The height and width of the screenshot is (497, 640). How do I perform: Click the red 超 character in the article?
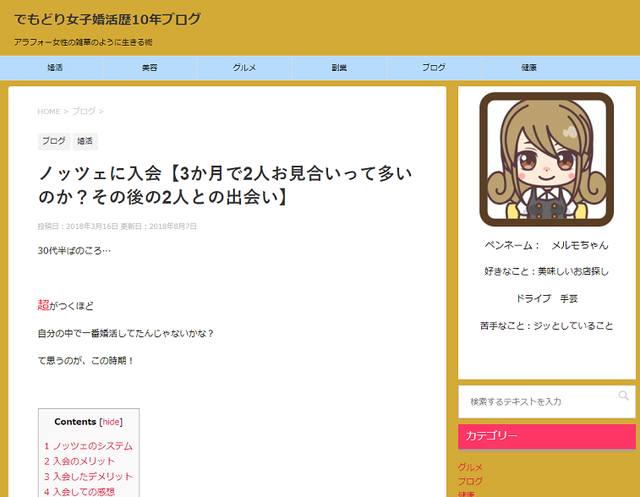43,305
